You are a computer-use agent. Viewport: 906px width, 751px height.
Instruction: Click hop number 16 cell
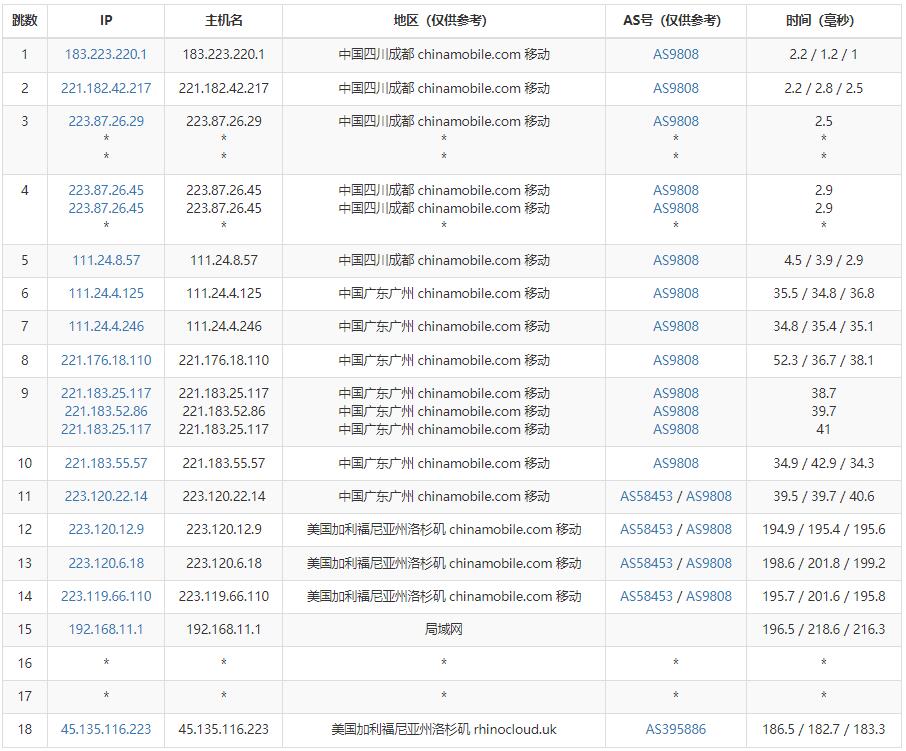(25, 663)
